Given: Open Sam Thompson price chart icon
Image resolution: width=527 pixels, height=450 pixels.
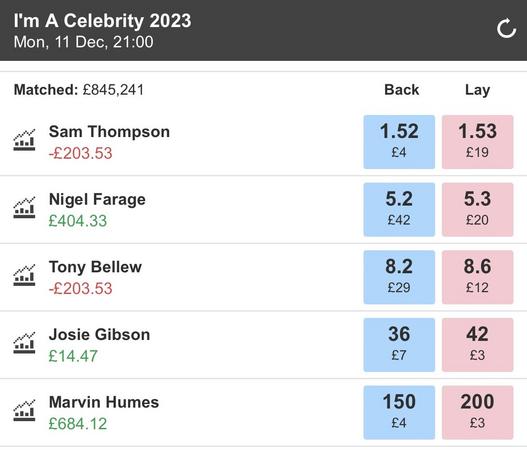Looking at the screenshot, I should [24, 139].
